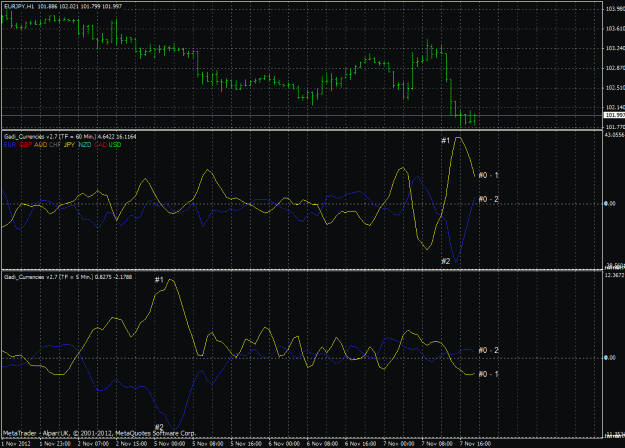The width and height of the screenshot is (625, 448).
Task: Click the 102.510 price axis value
Action: tap(615, 88)
